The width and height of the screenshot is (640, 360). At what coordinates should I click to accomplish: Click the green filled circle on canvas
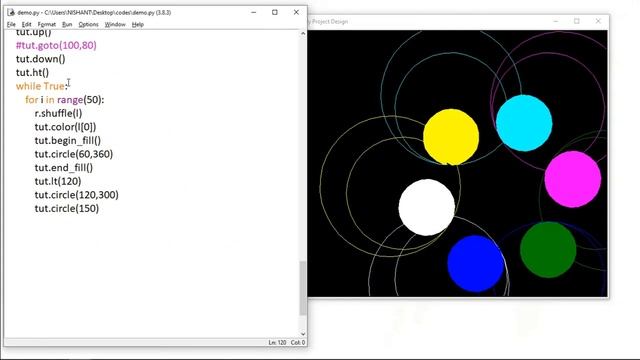click(548, 250)
